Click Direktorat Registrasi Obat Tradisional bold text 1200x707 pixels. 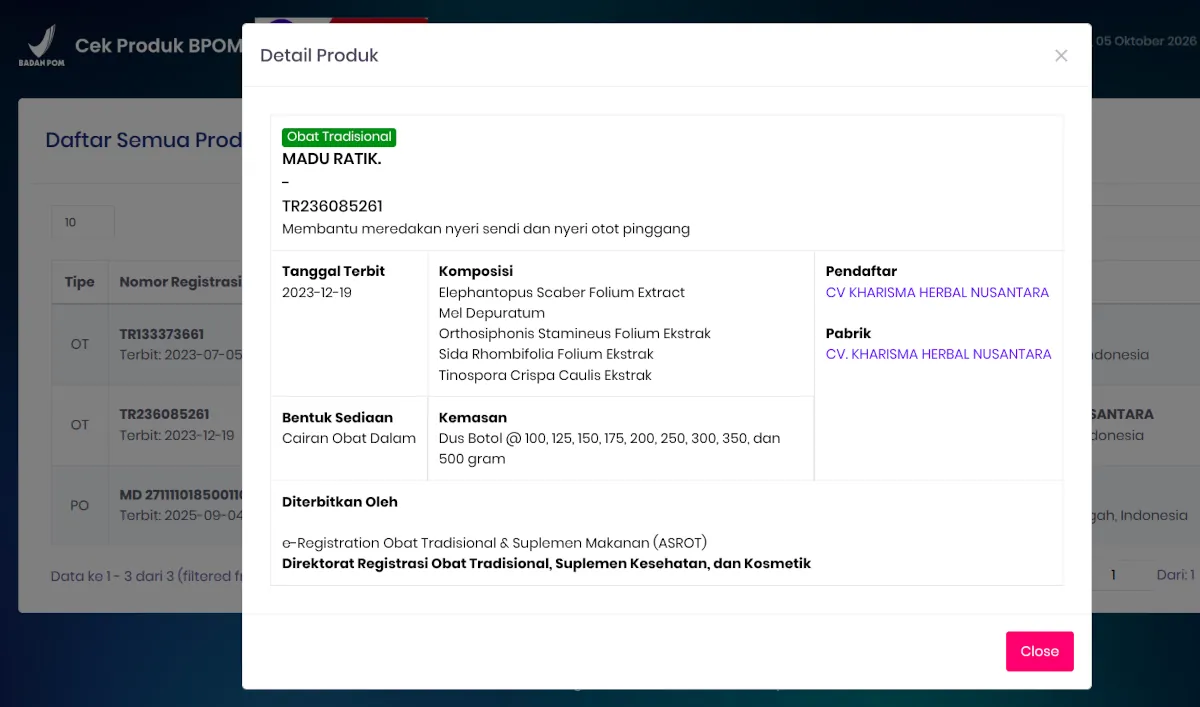click(546, 564)
